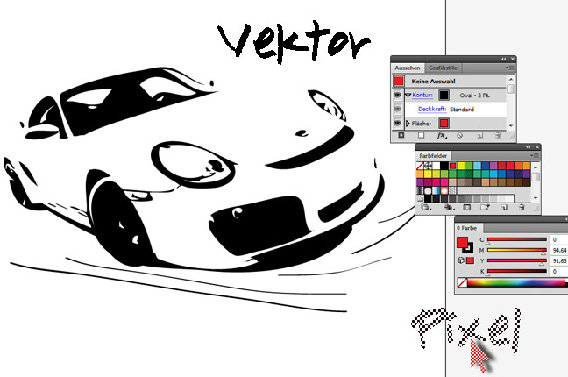Viewport: 568px width, 377px height.
Task: Toggle visibility eye of Fläche row
Action: click(397, 123)
